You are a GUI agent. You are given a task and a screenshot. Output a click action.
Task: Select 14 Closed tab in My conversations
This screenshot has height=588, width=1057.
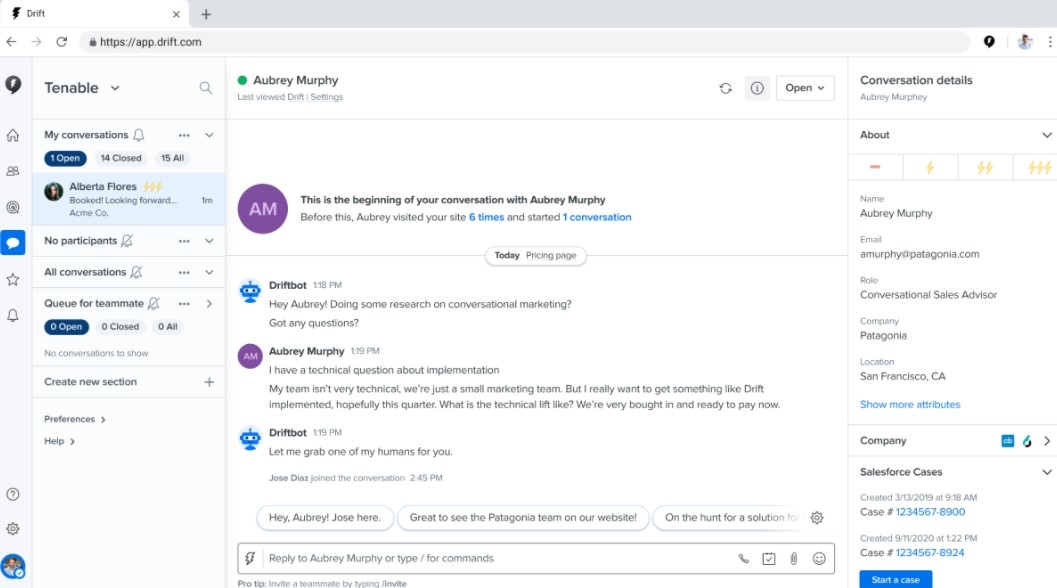coord(121,158)
